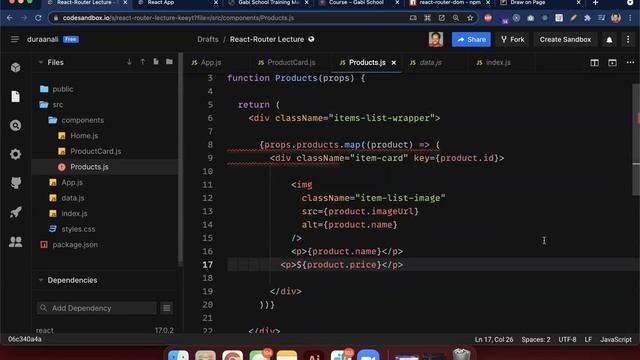Click the sandbox privacy globe icon
Viewport: 640px width, 360px height.
(x=311, y=39)
